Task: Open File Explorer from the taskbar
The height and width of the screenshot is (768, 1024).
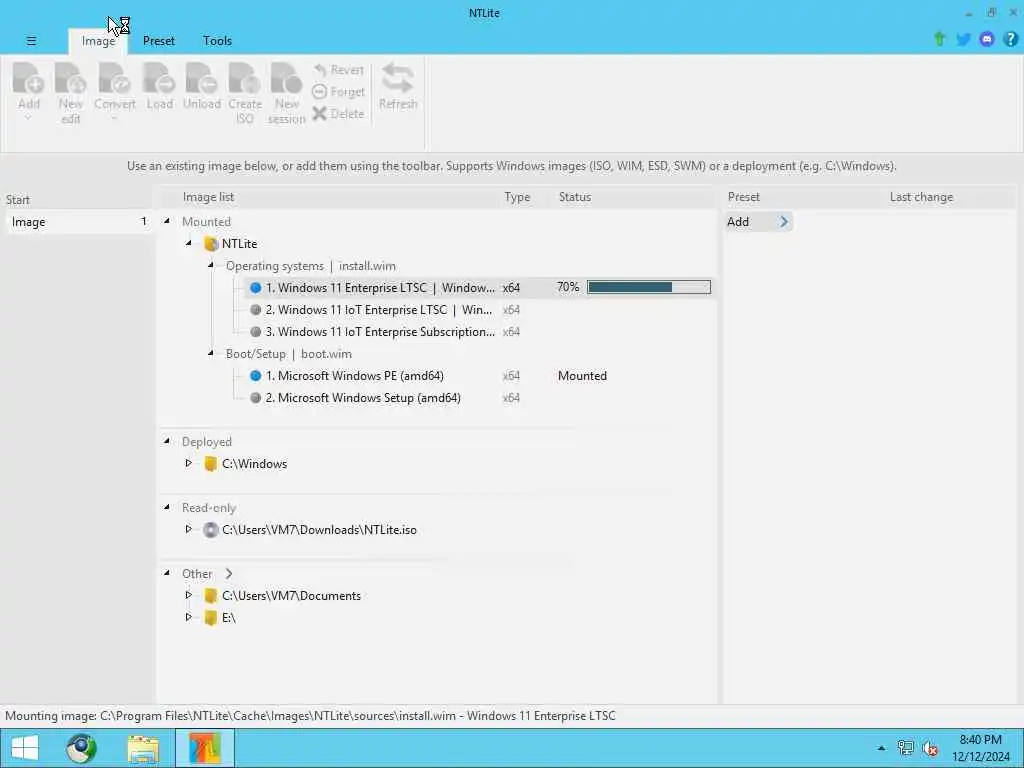Action: click(143, 748)
